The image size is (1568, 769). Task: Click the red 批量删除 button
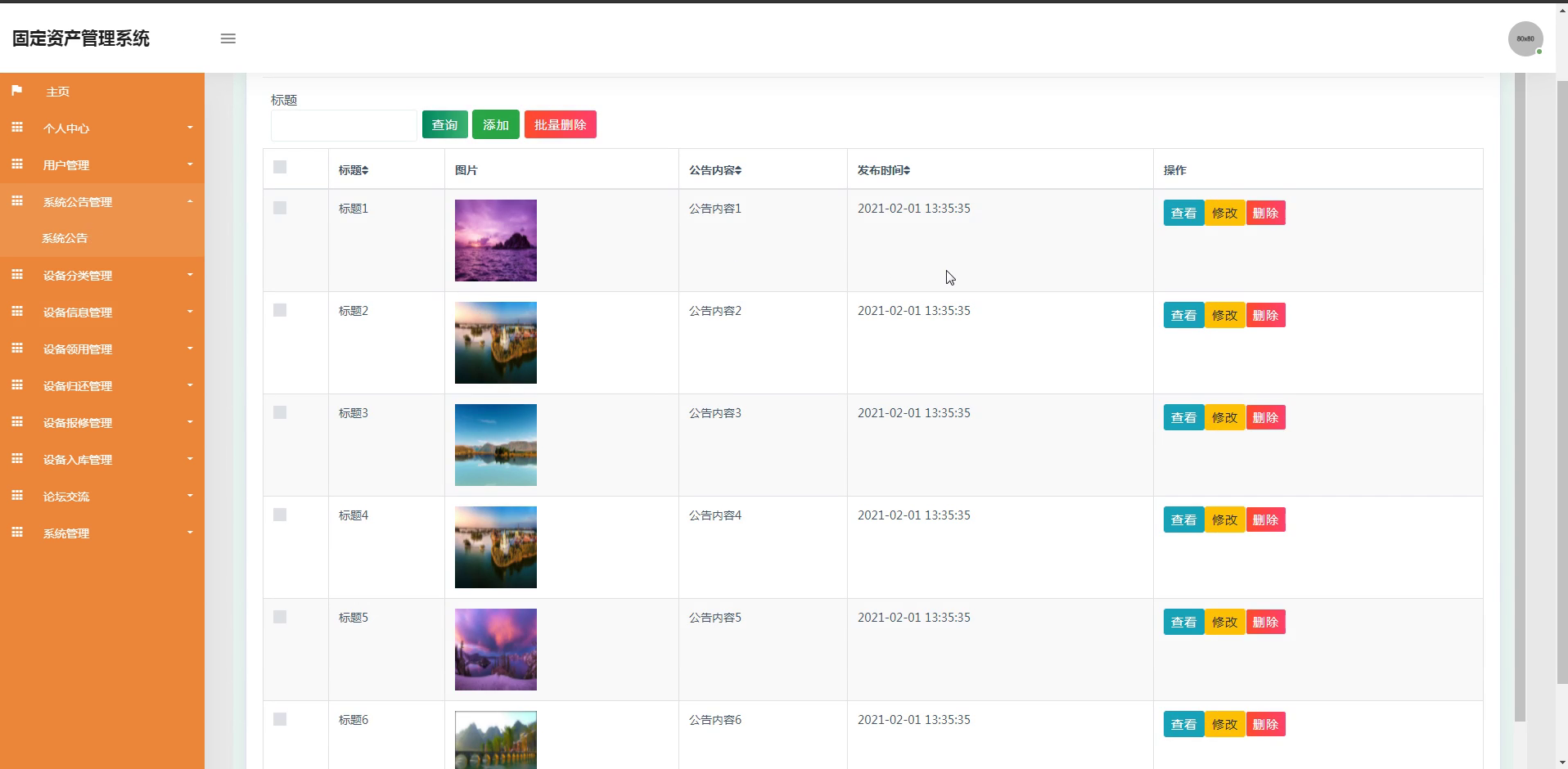click(561, 124)
